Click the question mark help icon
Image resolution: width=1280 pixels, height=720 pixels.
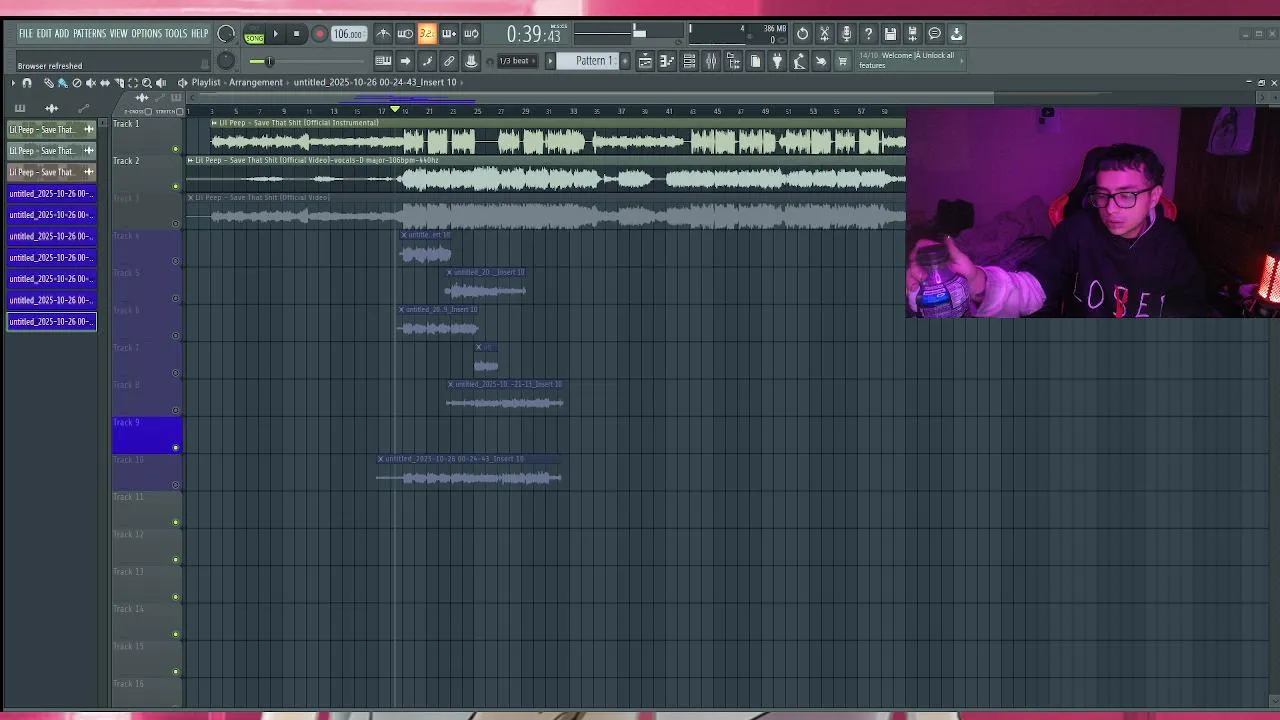pos(868,33)
